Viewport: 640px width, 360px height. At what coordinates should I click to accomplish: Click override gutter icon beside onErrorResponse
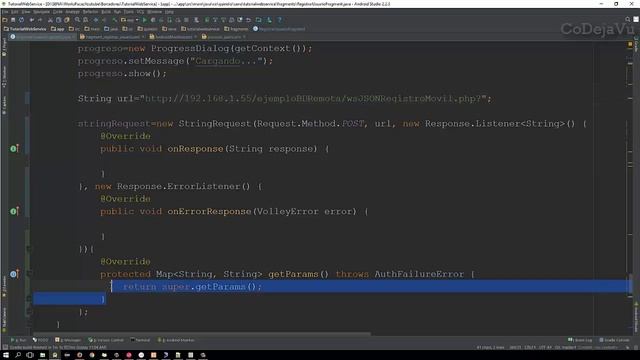14,211
